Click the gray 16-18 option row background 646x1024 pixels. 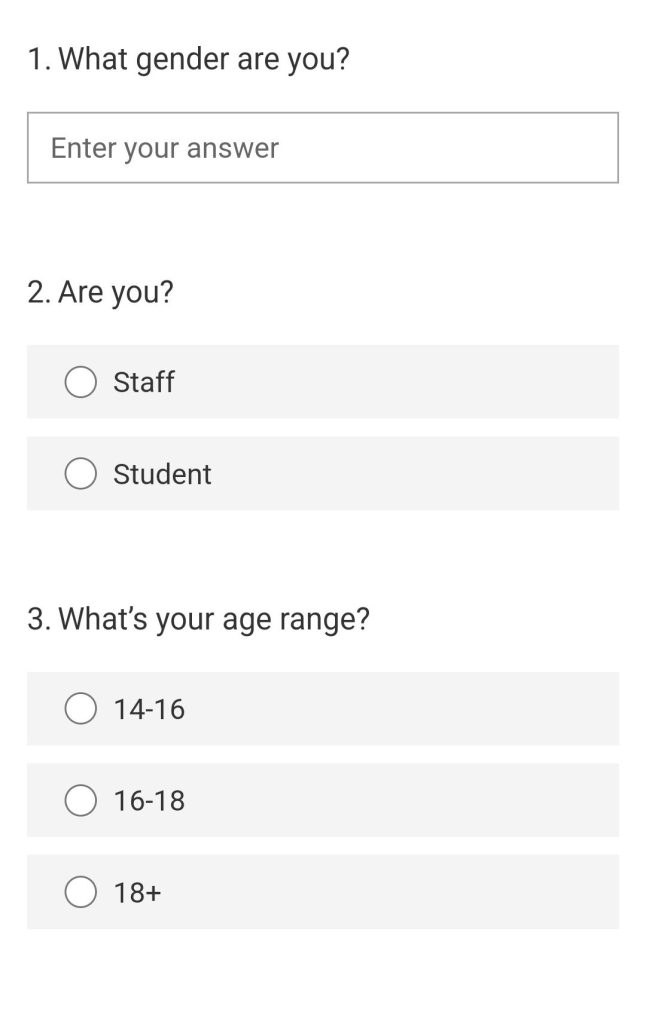323,801
